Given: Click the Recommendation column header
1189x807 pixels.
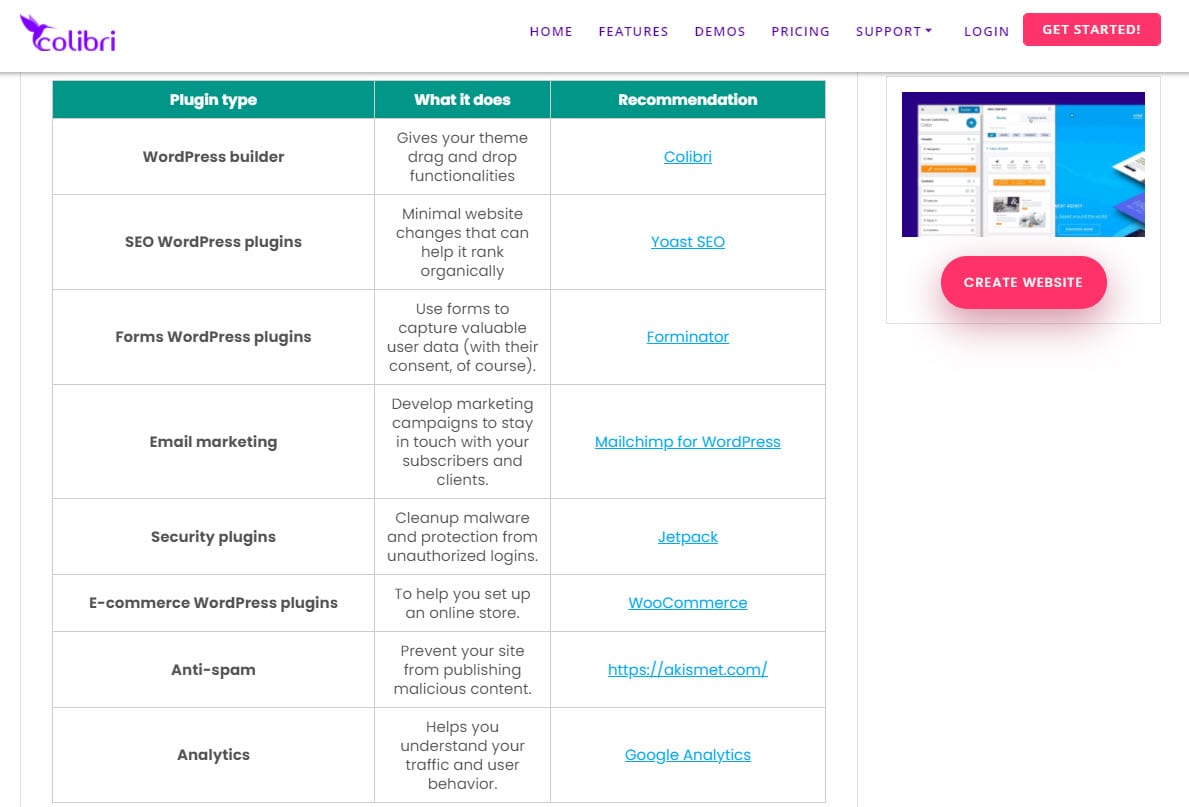Looking at the screenshot, I should pos(687,99).
